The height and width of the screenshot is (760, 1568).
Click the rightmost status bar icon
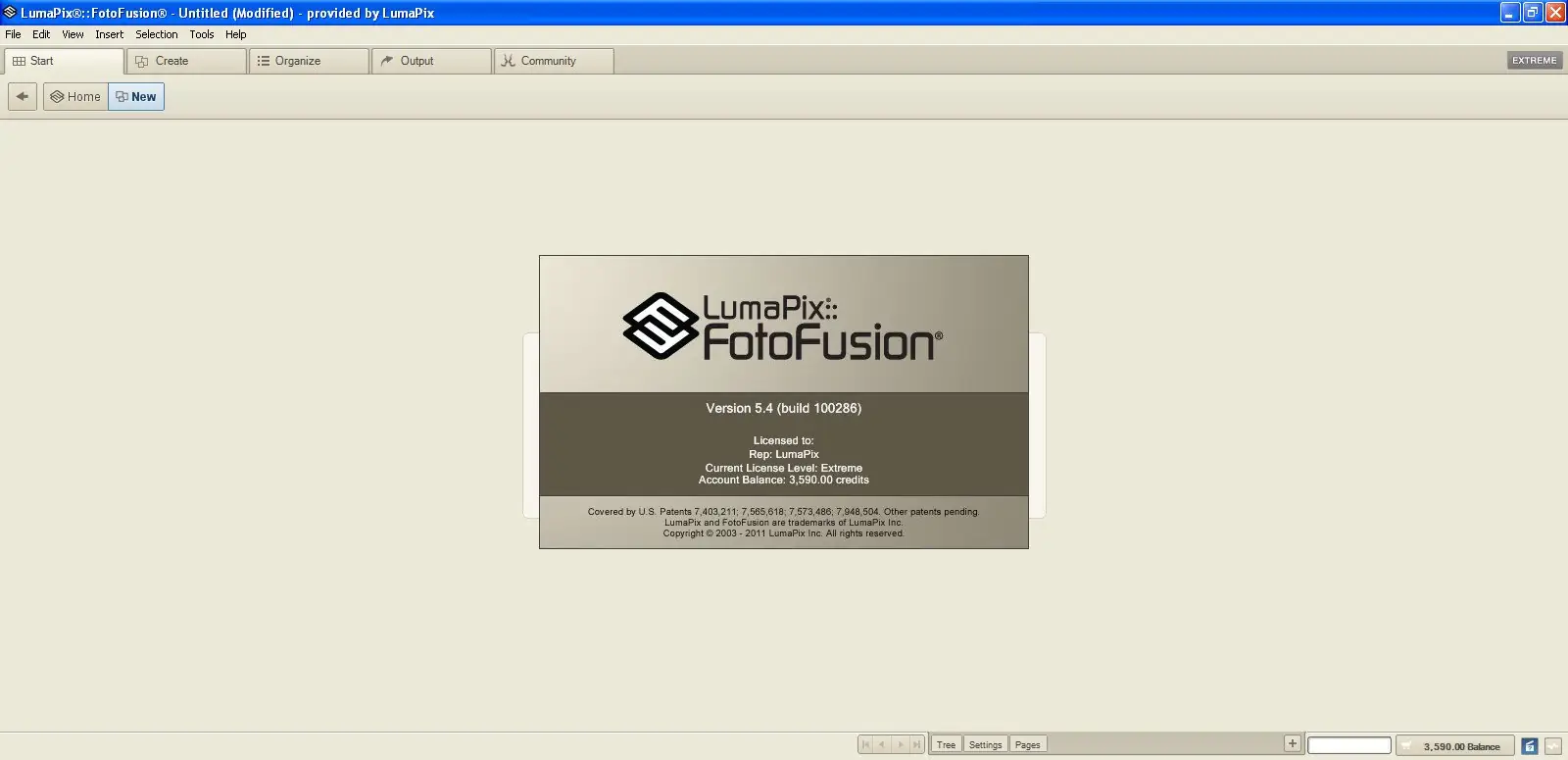1553,746
